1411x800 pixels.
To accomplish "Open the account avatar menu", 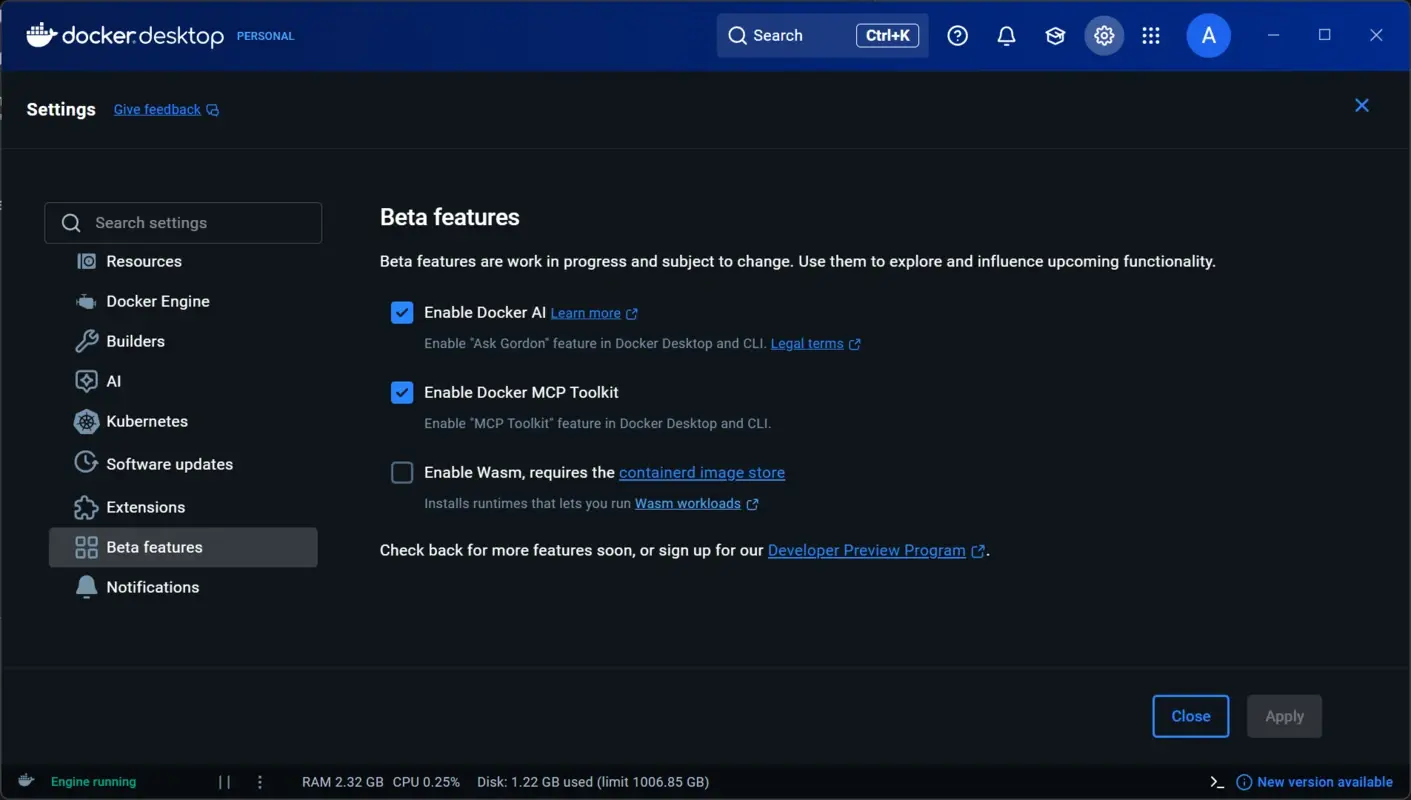I will [x=1208, y=35].
